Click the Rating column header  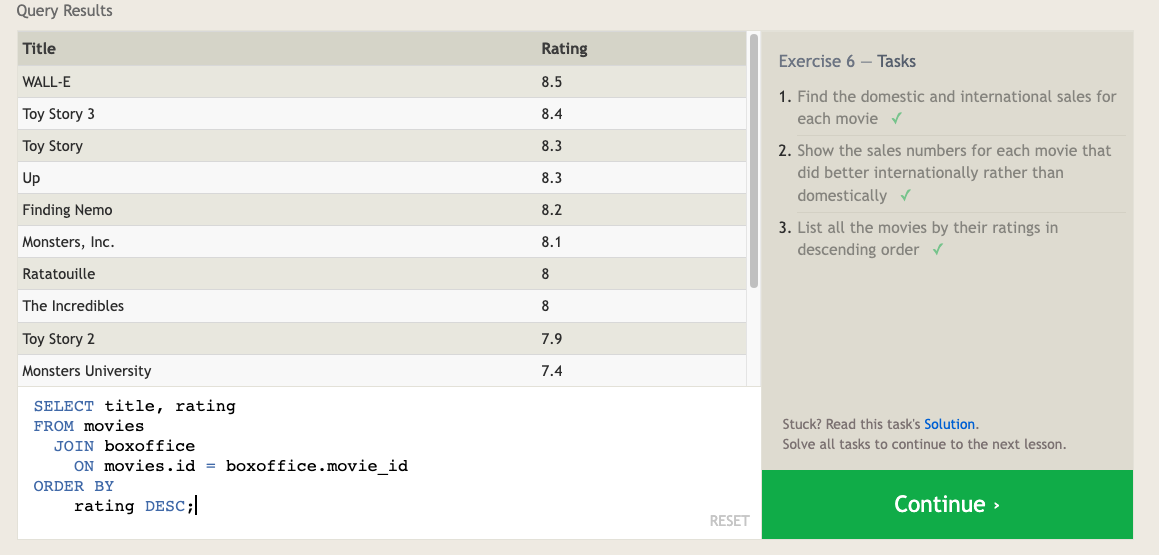point(564,48)
